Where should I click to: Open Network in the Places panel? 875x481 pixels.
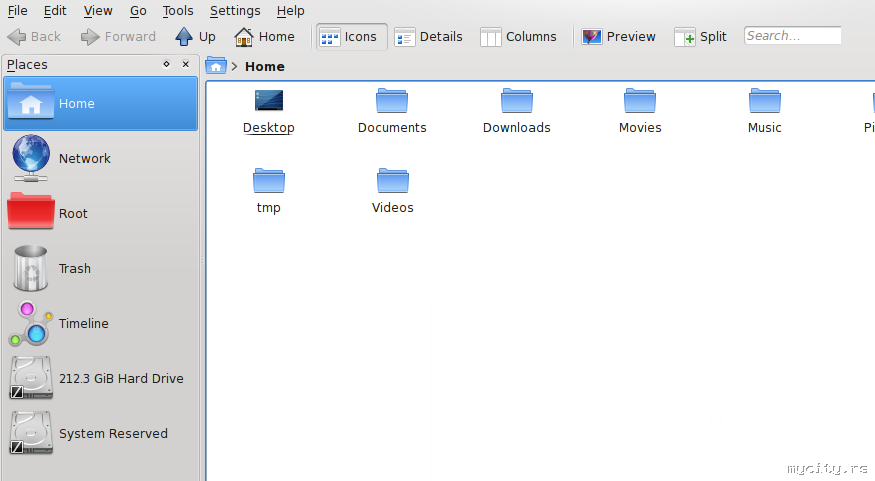[x=100, y=158]
